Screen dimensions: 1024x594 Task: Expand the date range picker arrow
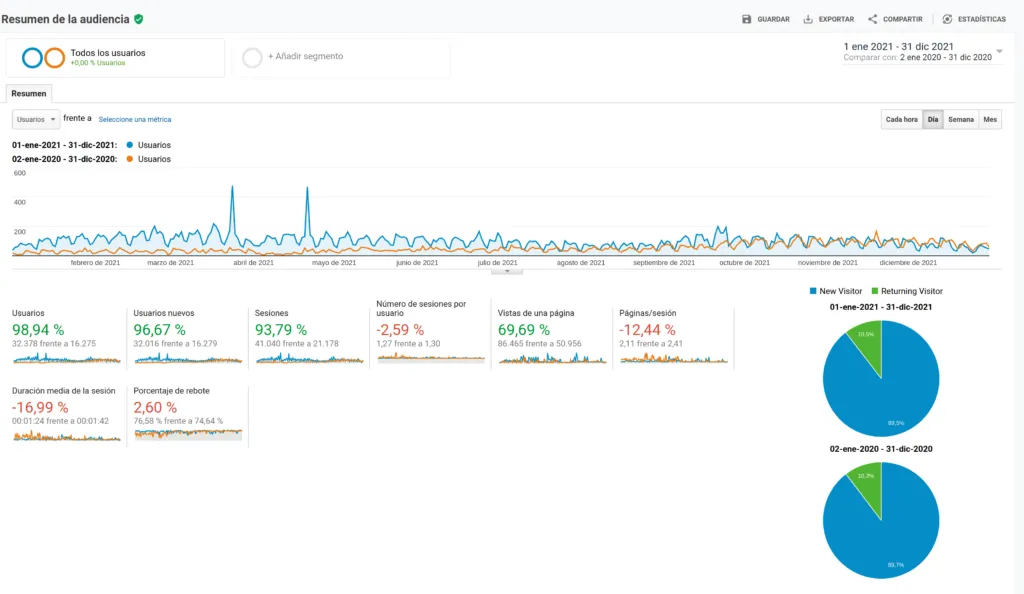pyautogui.click(x=999, y=51)
